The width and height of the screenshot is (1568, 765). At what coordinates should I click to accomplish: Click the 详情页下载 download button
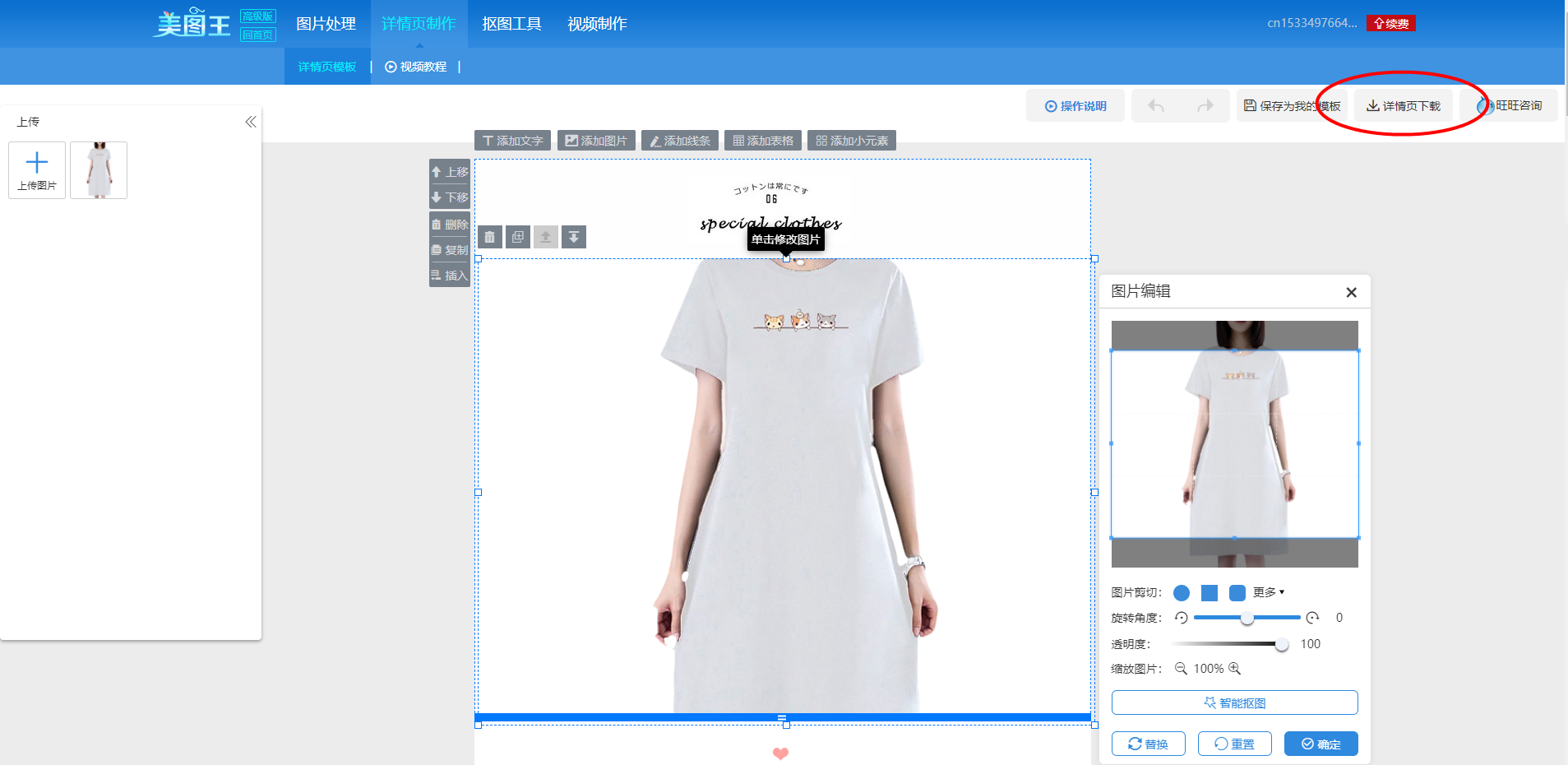(1404, 106)
